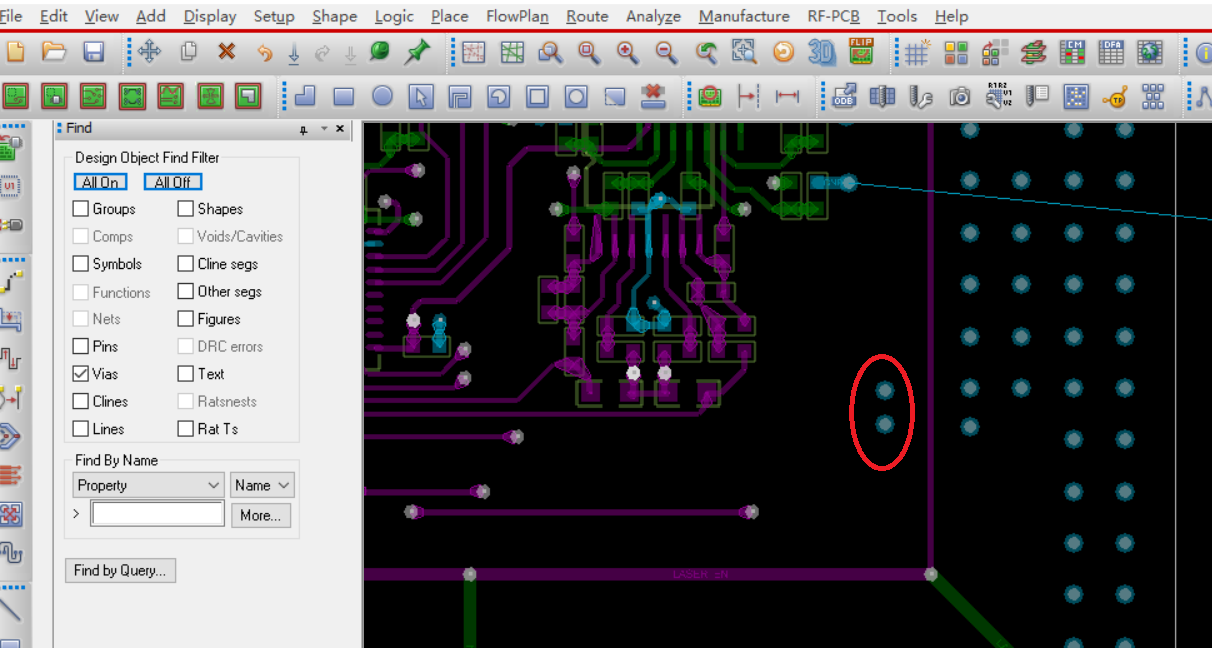This screenshot has width=1212, height=648.
Task: Toggle the Lines checkbox
Action: click(81, 429)
